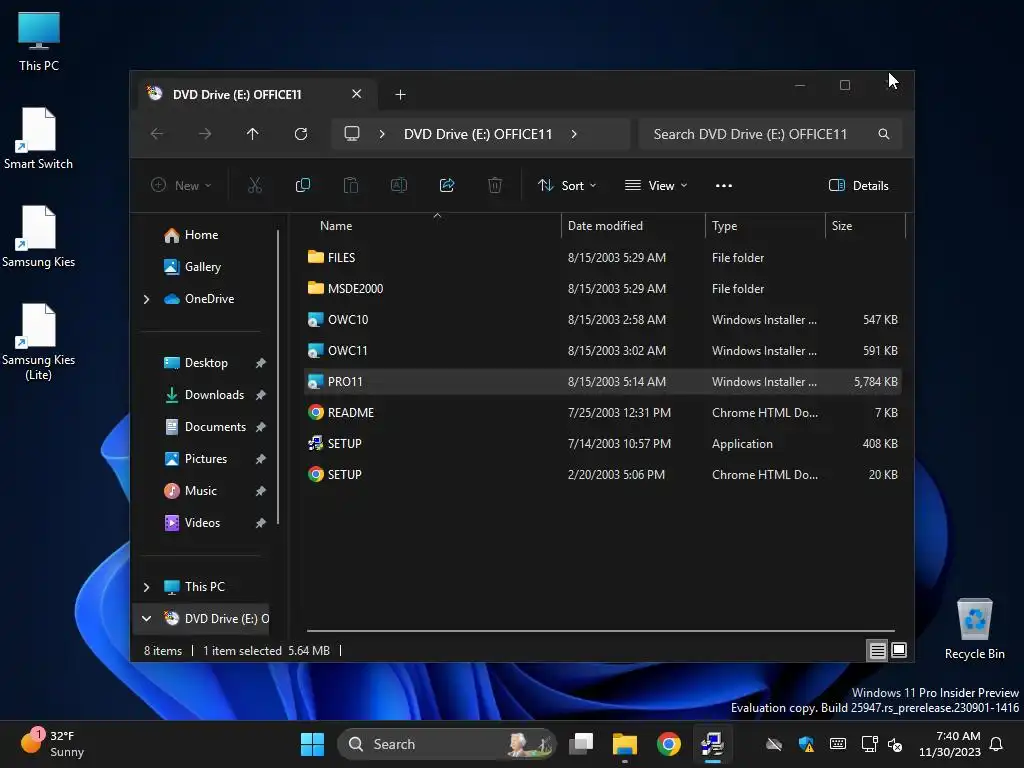Click the setup installer taskbar icon
This screenshot has width=1024, height=768.
[712, 744]
